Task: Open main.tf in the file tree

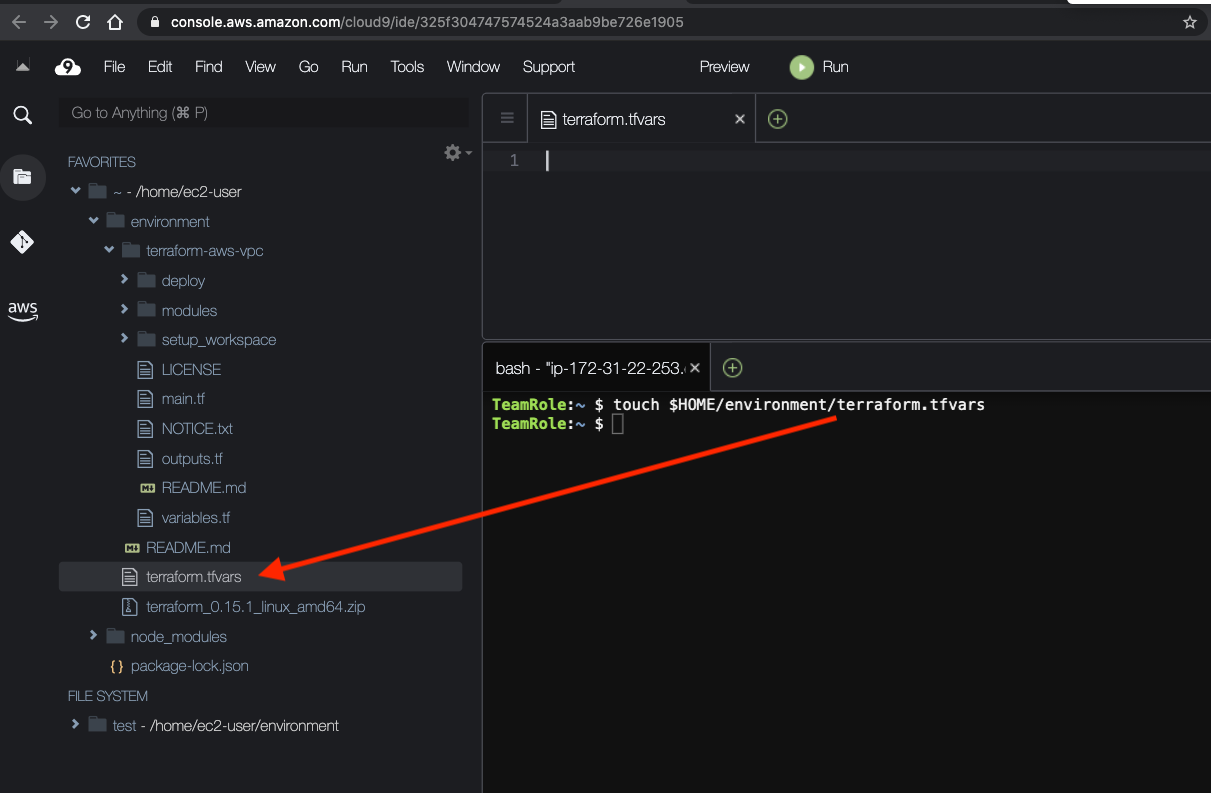Action: tap(183, 399)
